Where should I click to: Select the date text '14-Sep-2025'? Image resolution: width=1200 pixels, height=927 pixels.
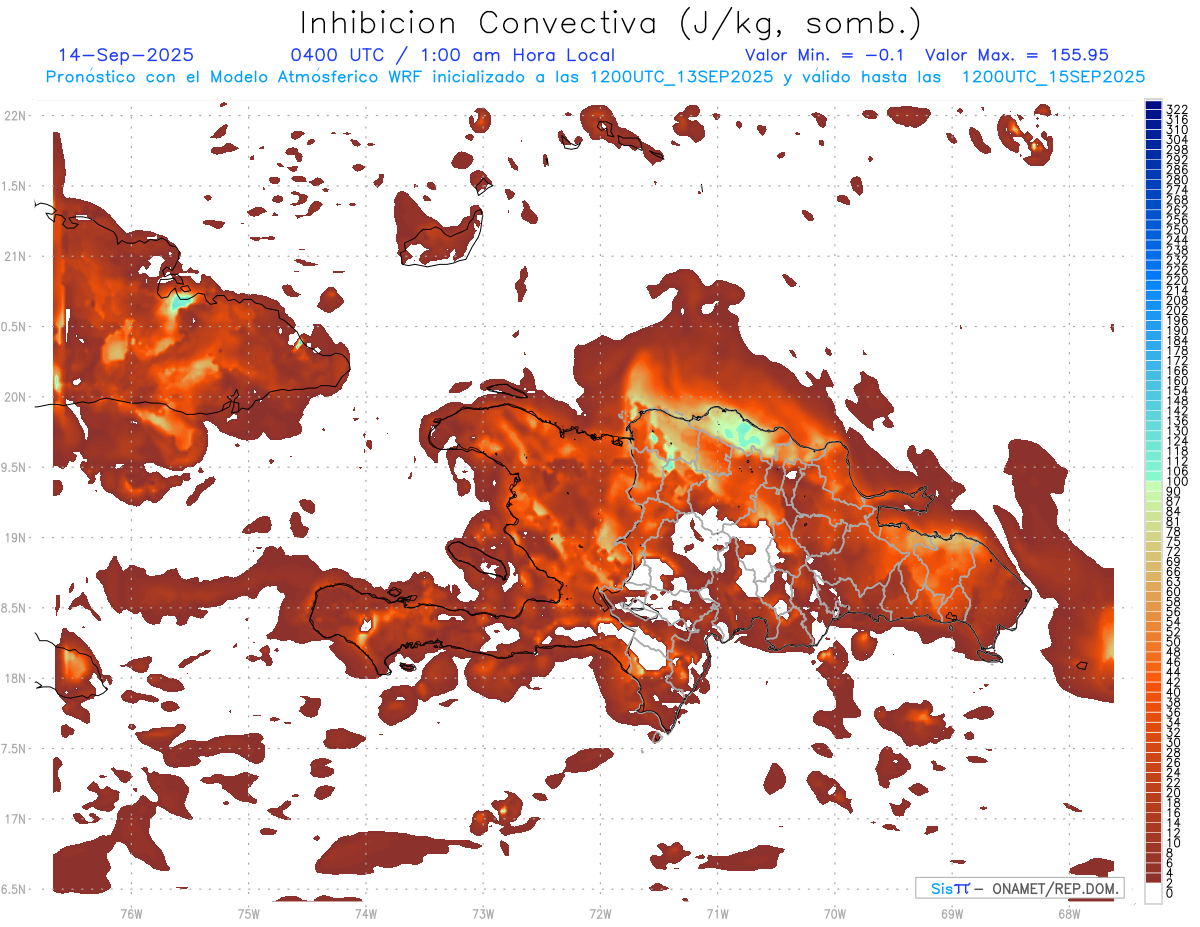coord(126,55)
